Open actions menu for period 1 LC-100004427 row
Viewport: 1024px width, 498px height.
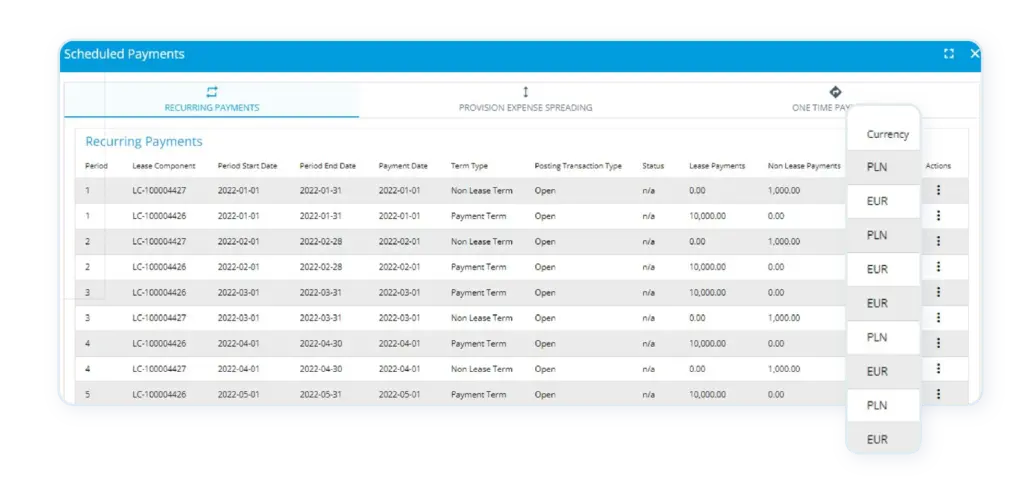pyautogui.click(x=938, y=190)
